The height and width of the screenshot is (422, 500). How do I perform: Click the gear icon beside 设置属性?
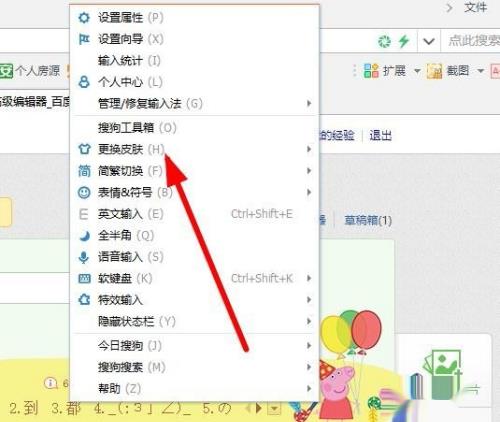point(84,17)
